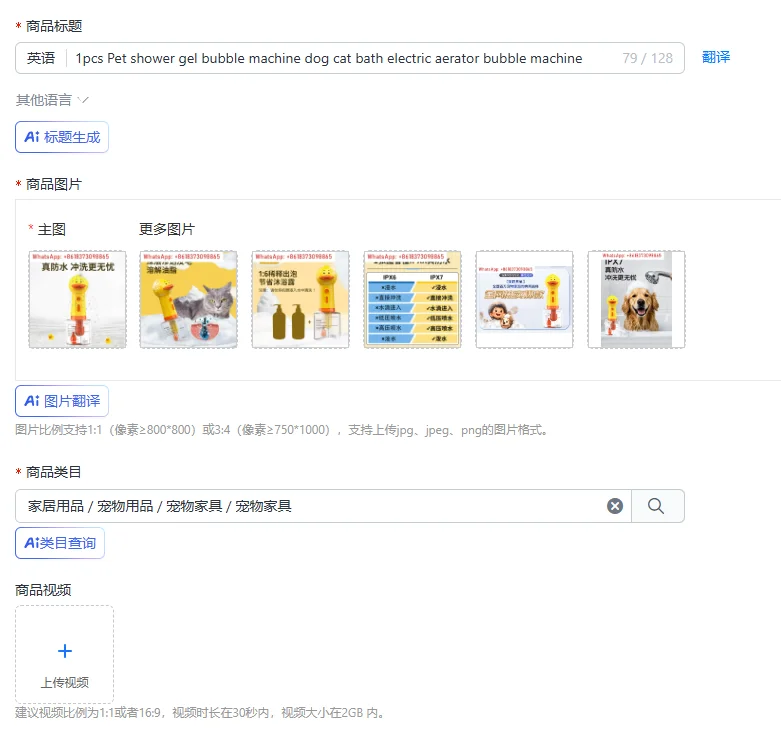Click the image ratio hint text below 图片翻译
The height and width of the screenshot is (752, 781).
click(282, 430)
